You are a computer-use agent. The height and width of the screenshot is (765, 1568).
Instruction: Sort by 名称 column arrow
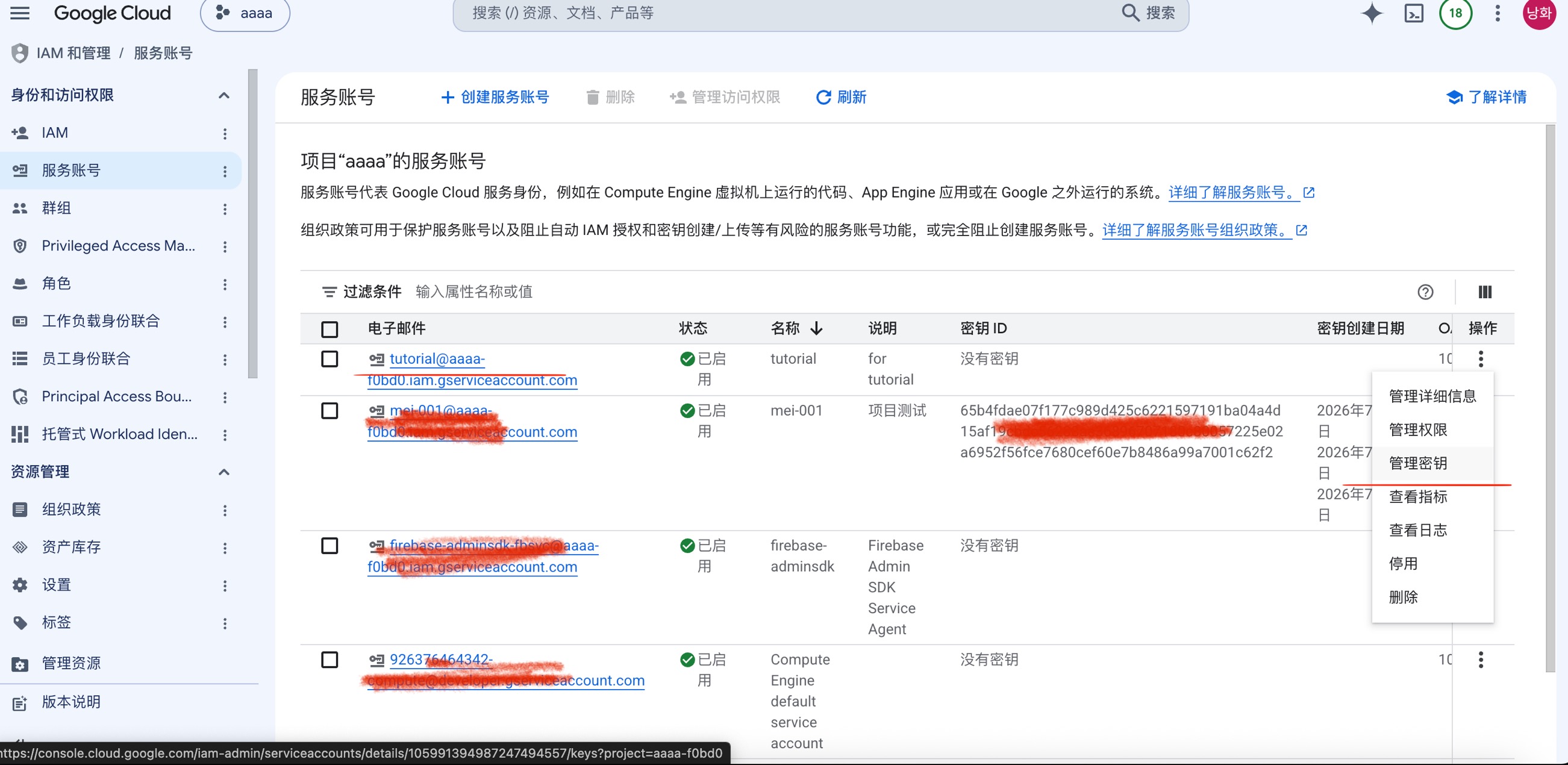tap(816, 329)
